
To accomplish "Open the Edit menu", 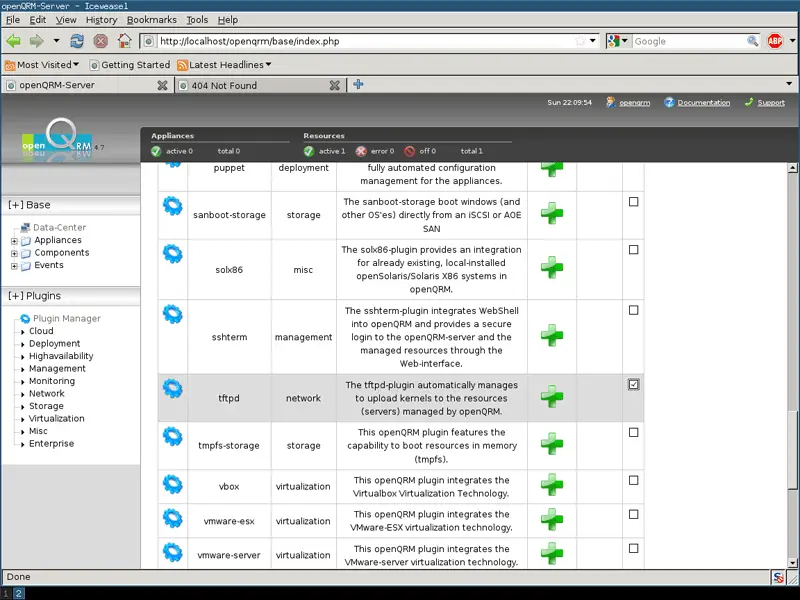I will [37, 20].
